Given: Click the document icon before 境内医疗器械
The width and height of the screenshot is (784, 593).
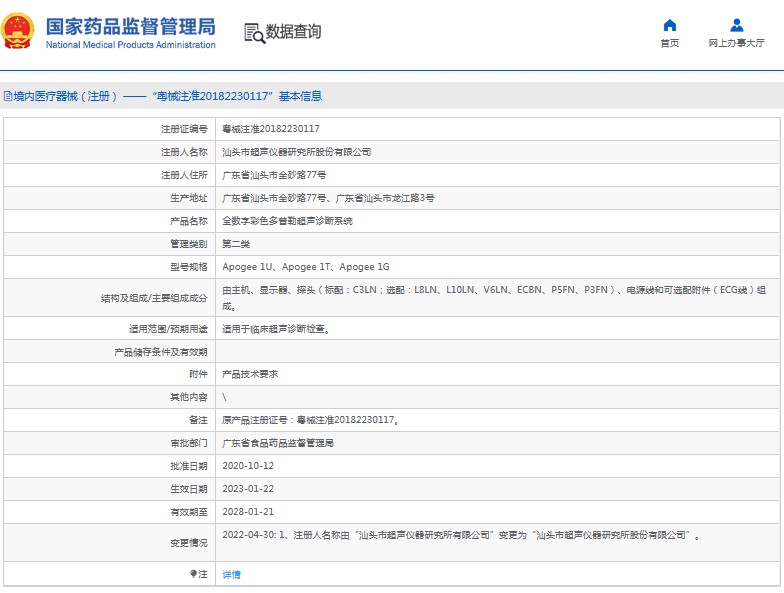Looking at the screenshot, I should pos(8,96).
